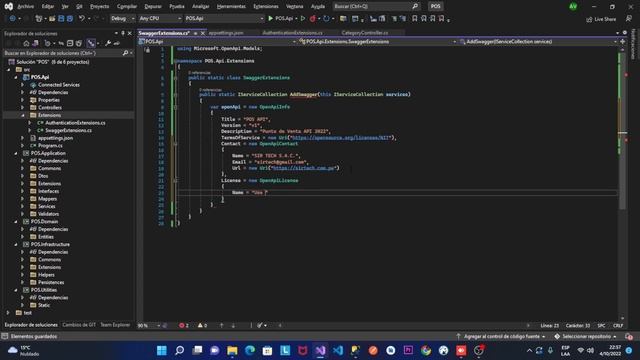Open the Archivo menu

(26, 7)
